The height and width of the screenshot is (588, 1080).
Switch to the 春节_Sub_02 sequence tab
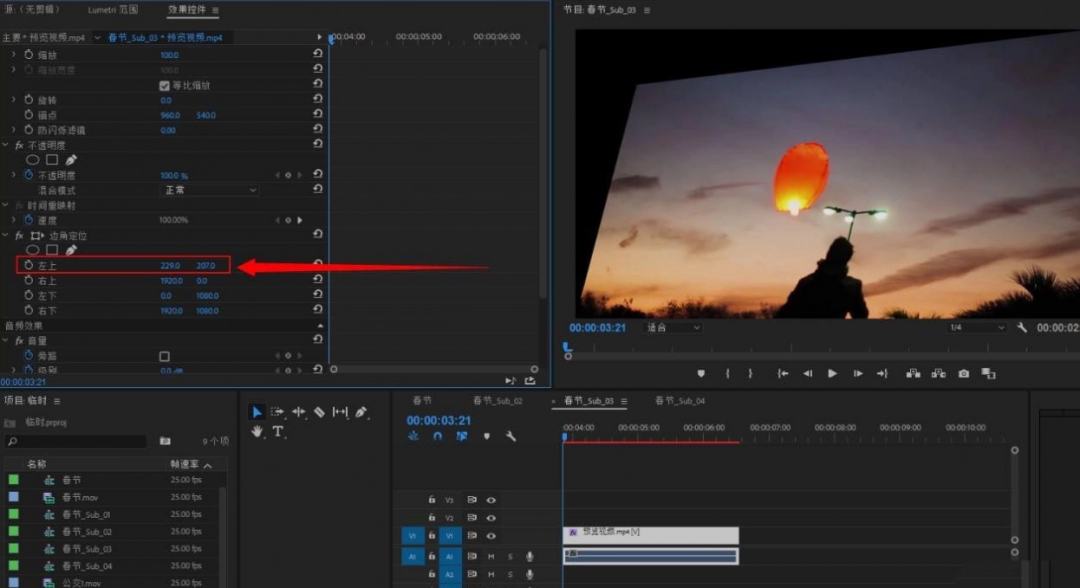(x=497, y=401)
